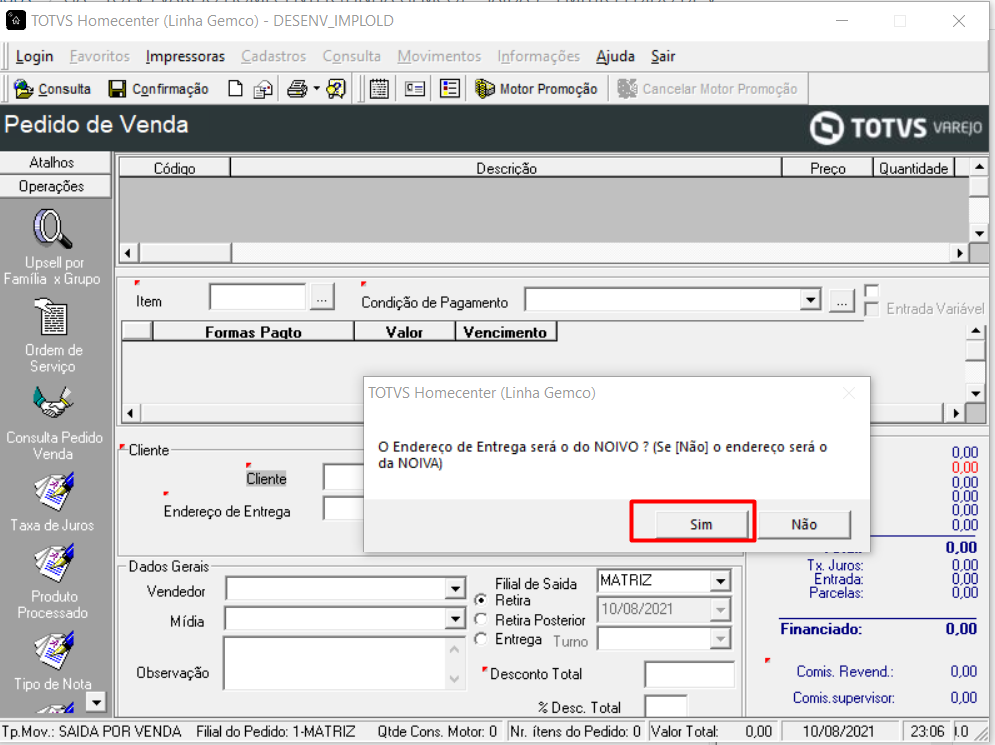995x745 pixels.
Task: Expand the Turno dropdown
Action: (x=720, y=638)
